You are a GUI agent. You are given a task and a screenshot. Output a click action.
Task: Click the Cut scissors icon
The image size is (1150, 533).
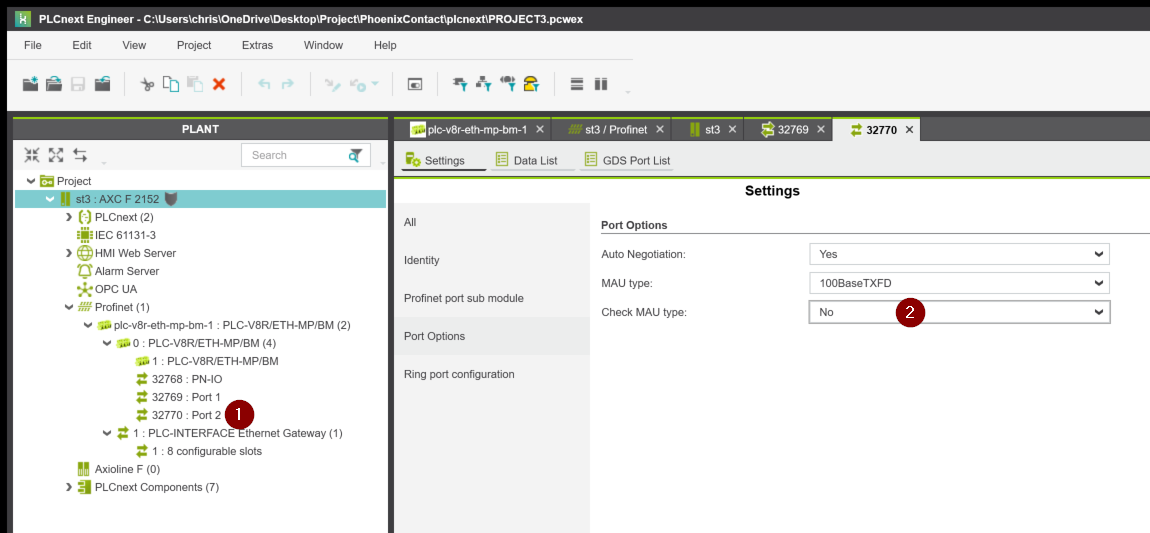click(147, 85)
